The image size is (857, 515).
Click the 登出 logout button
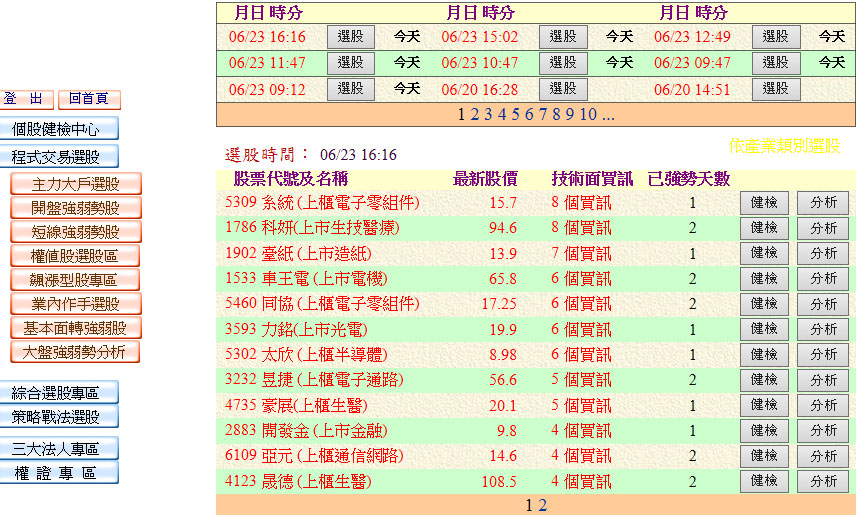click(26, 99)
